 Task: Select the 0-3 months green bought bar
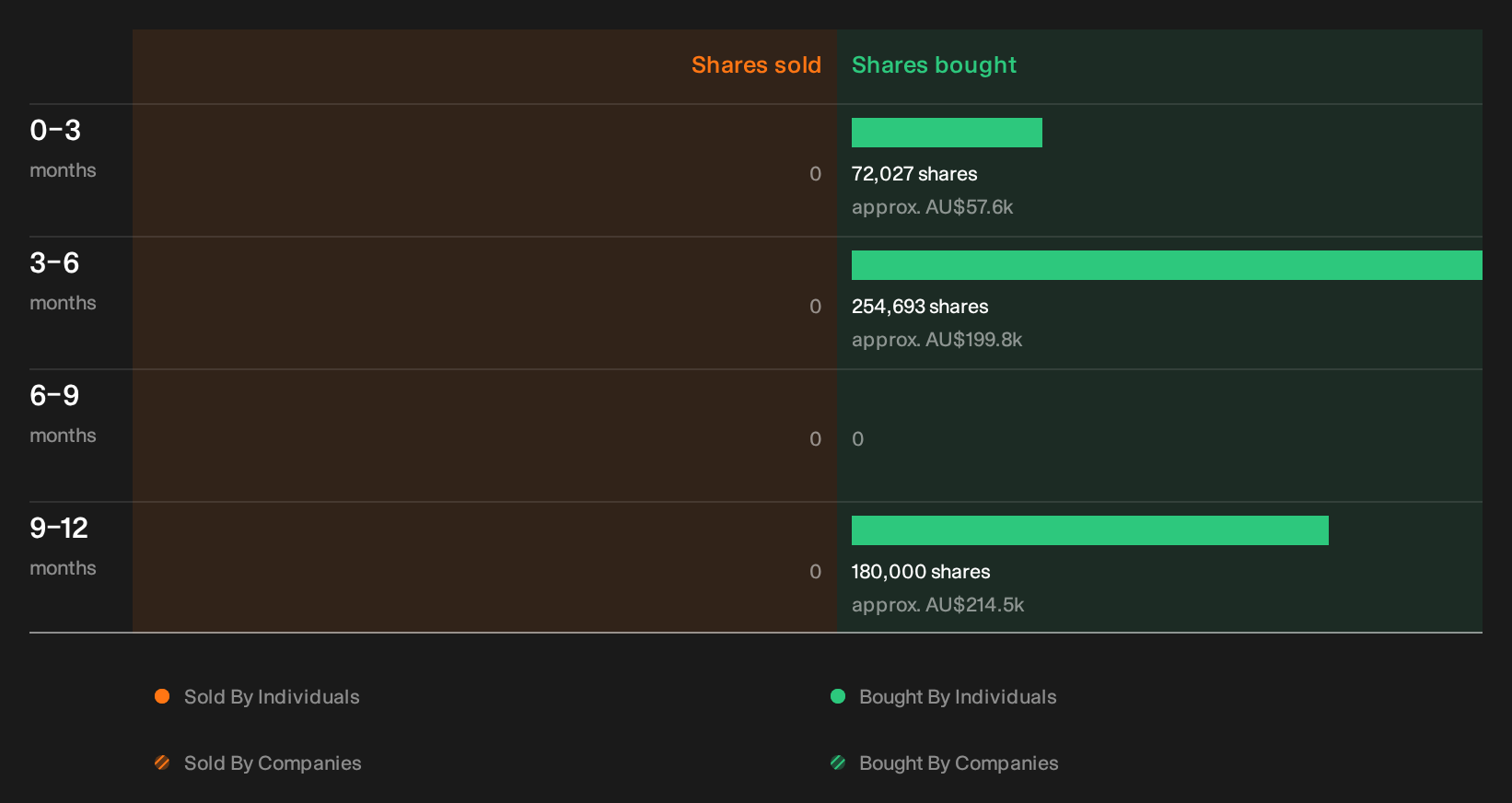(x=947, y=133)
